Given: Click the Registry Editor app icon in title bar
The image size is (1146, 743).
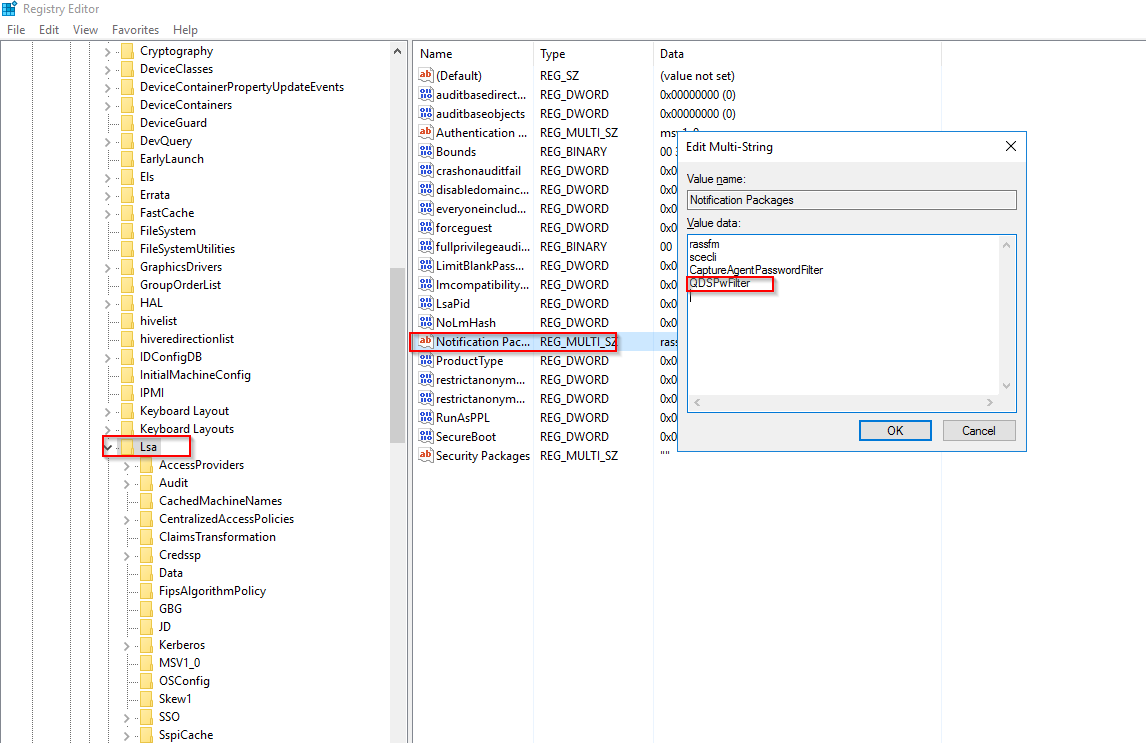Looking at the screenshot, I should point(9,9).
